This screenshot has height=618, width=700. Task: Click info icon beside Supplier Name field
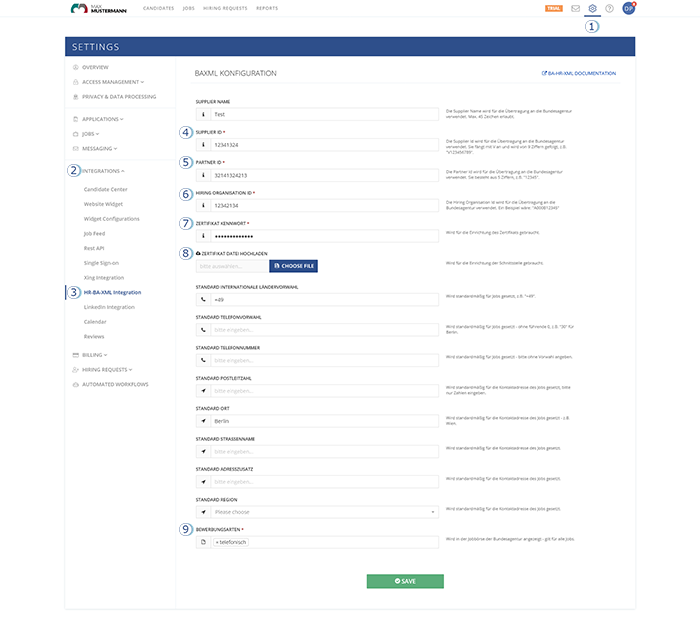204,114
